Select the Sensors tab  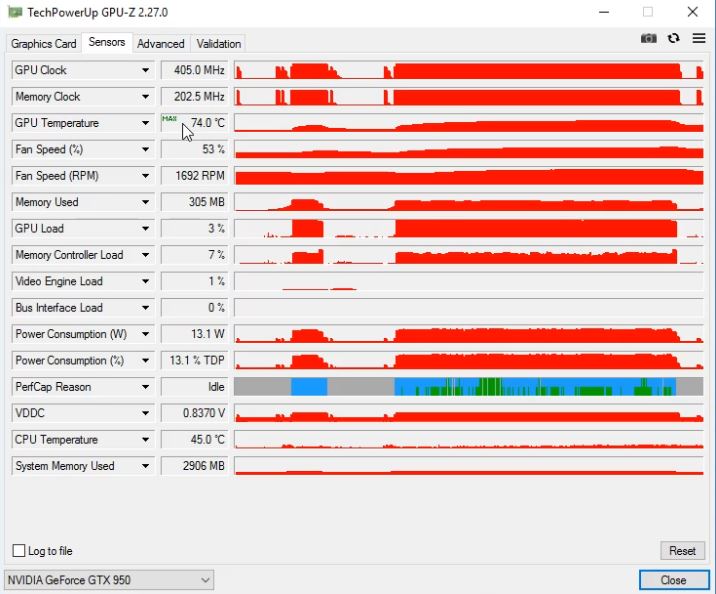tap(107, 42)
